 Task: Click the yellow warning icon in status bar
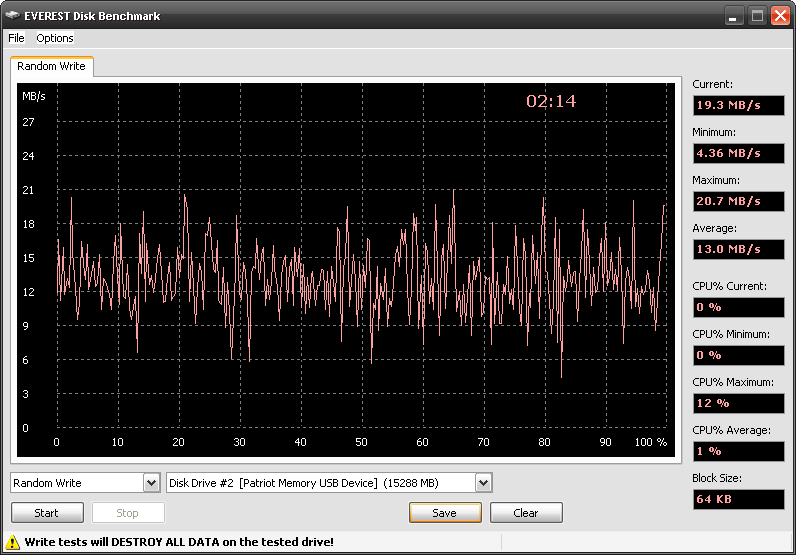[x=13, y=542]
